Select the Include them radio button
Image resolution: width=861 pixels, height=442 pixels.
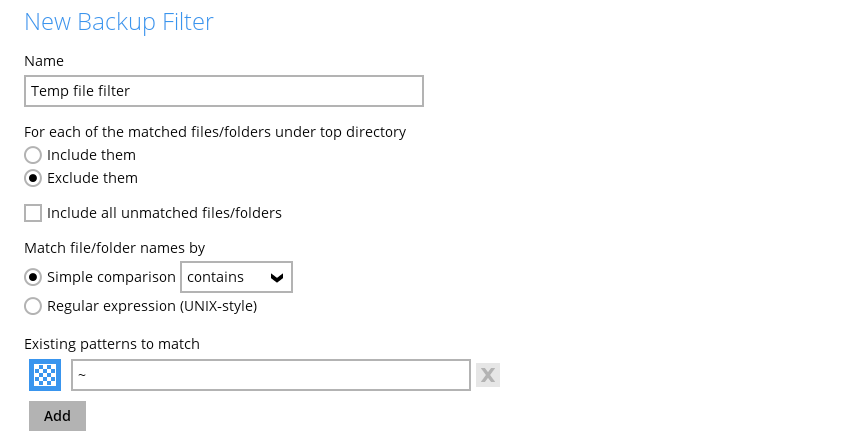(33, 155)
